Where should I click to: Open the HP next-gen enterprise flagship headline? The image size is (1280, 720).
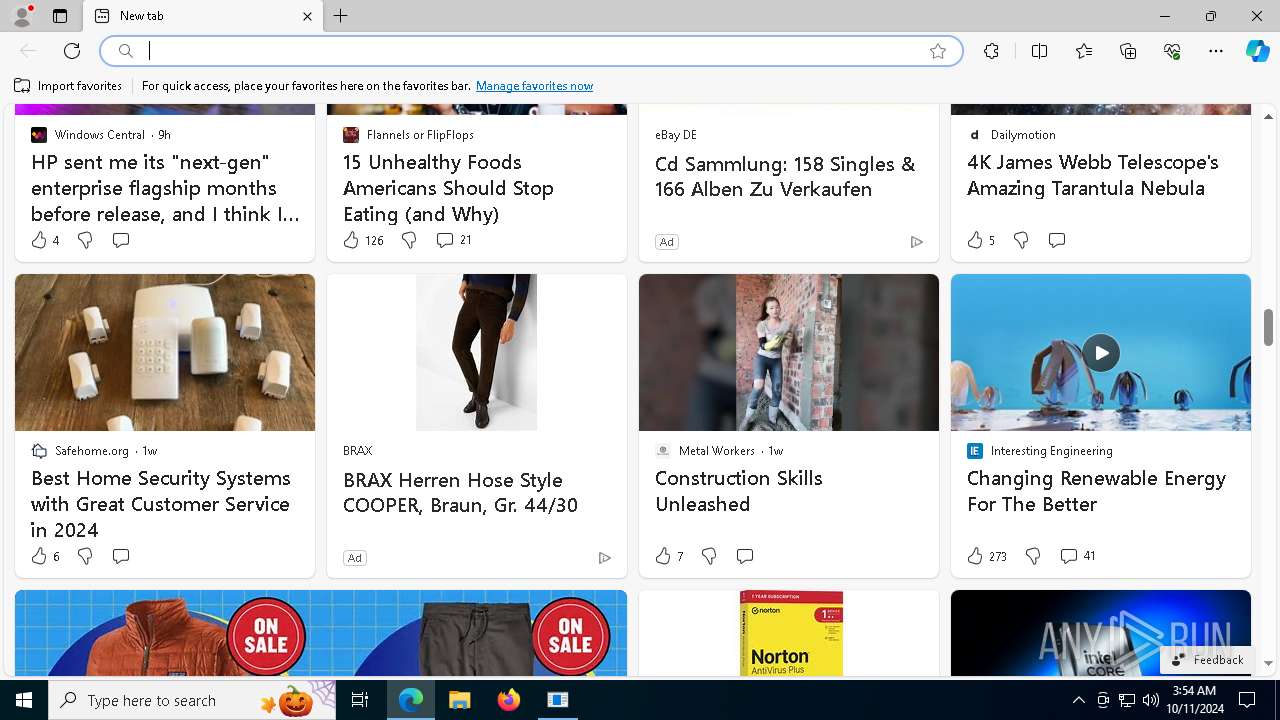point(165,188)
